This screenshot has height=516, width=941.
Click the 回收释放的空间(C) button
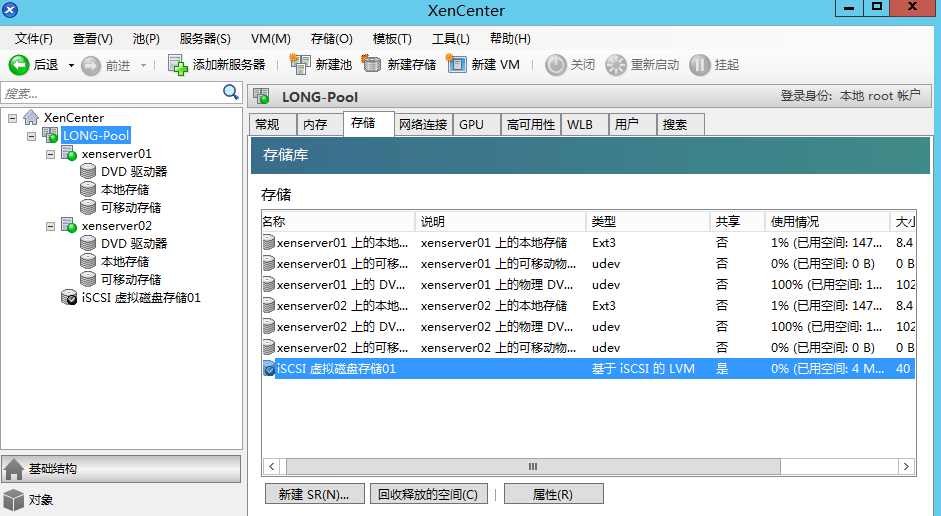(428, 494)
